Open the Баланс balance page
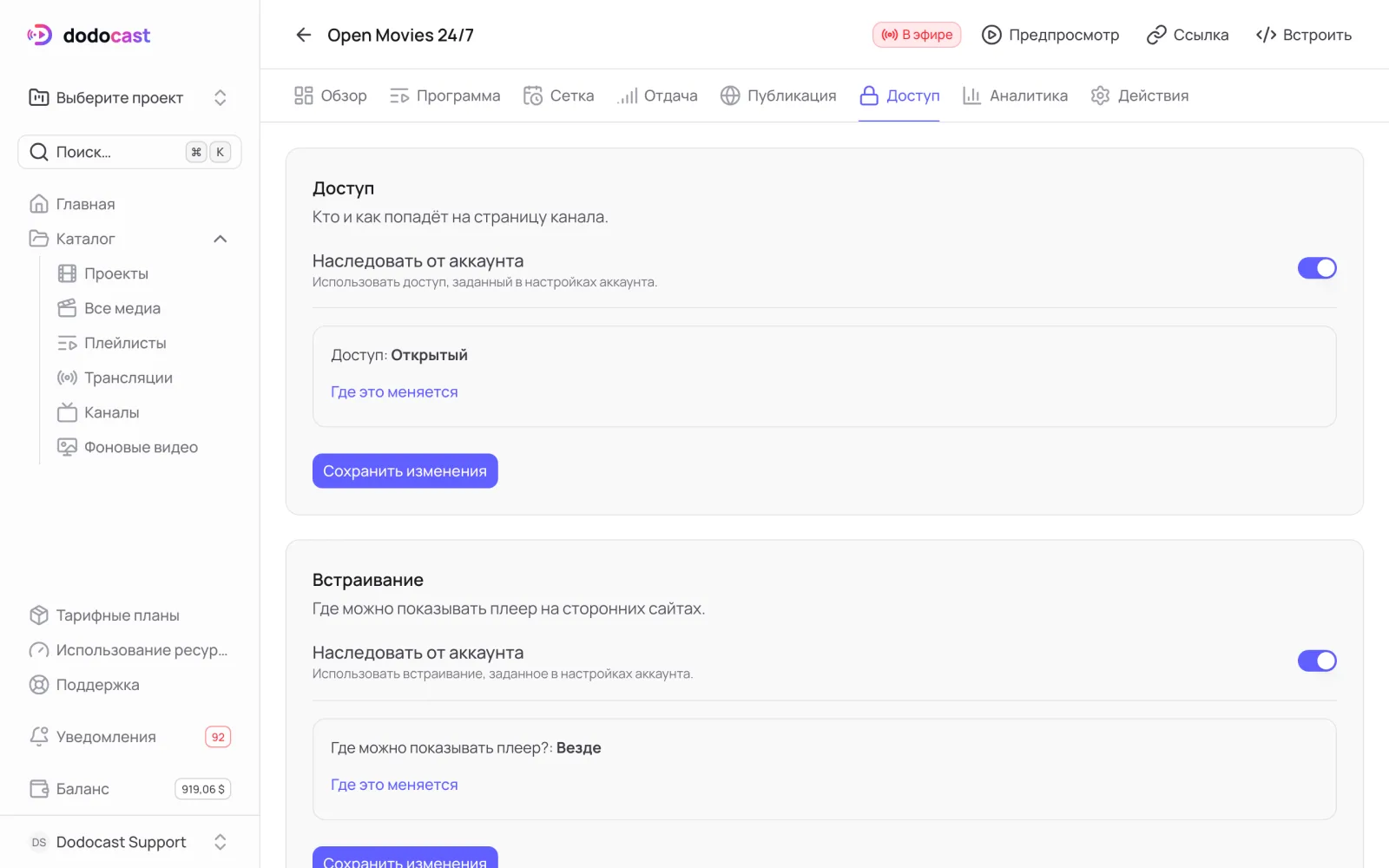This screenshot has width=1389, height=868. tap(129, 789)
